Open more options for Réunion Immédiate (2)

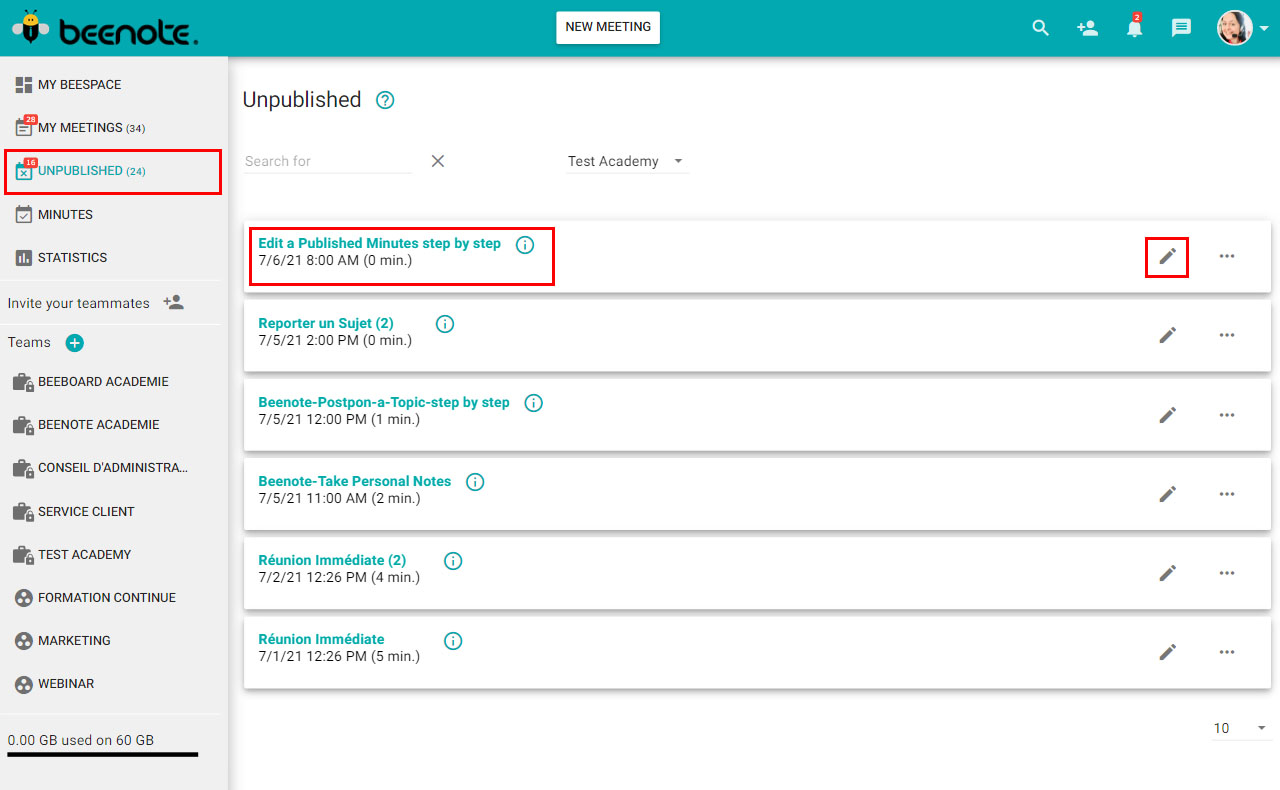(x=1227, y=572)
